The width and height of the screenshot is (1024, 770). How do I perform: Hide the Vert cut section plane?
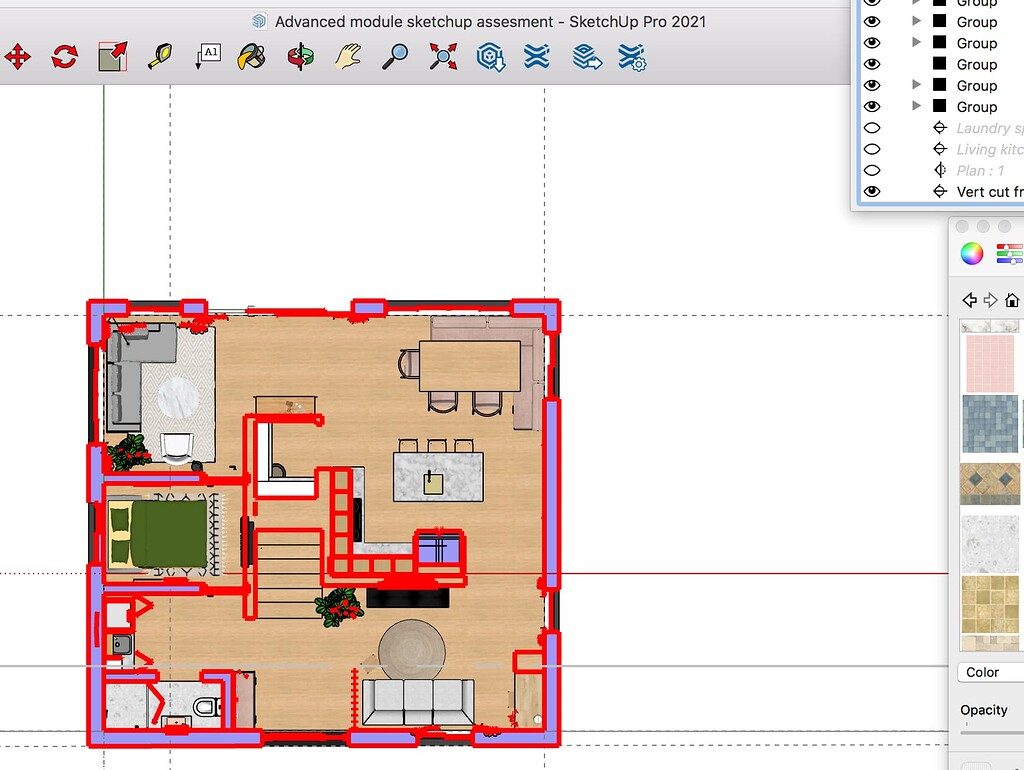coord(872,191)
